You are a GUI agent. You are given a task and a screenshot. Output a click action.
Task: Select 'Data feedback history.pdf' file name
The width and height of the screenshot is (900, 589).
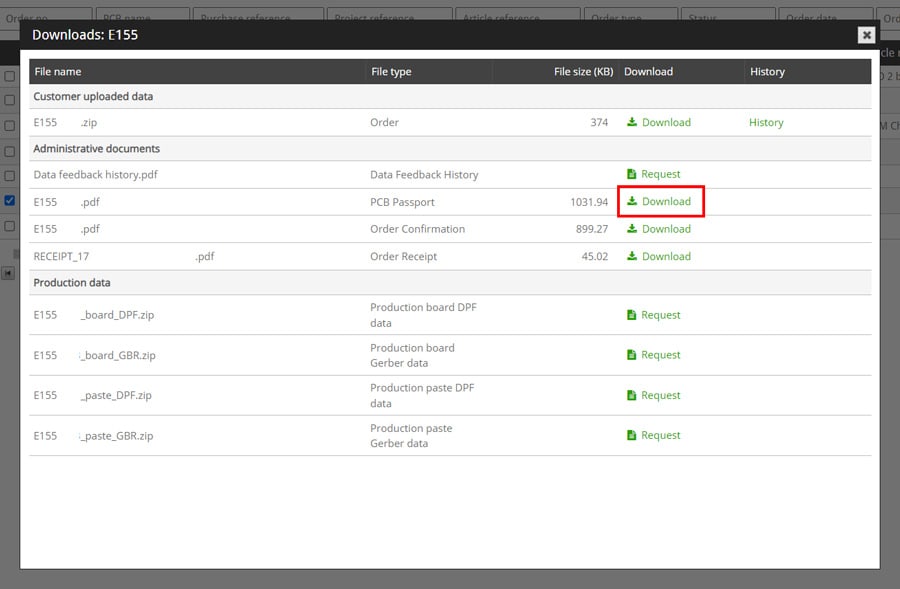(95, 175)
